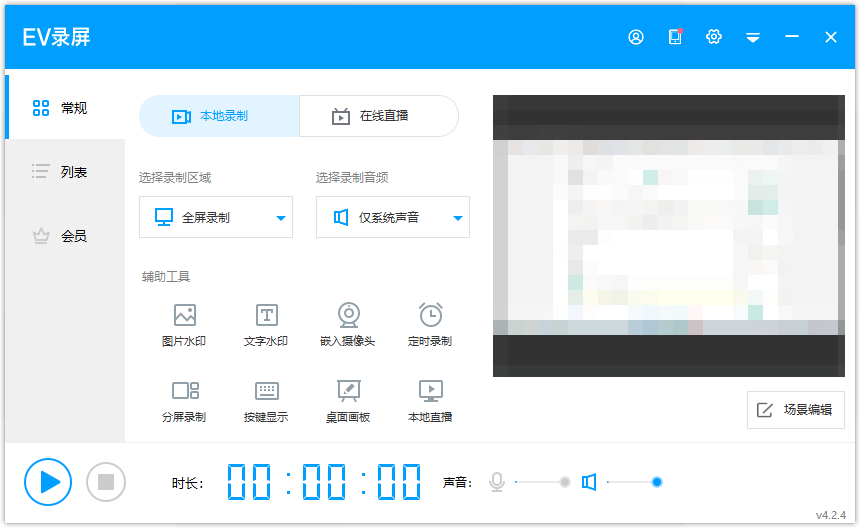Minimize the EV录屏 window
This screenshot has width=860, height=528.
(x=791, y=37)
